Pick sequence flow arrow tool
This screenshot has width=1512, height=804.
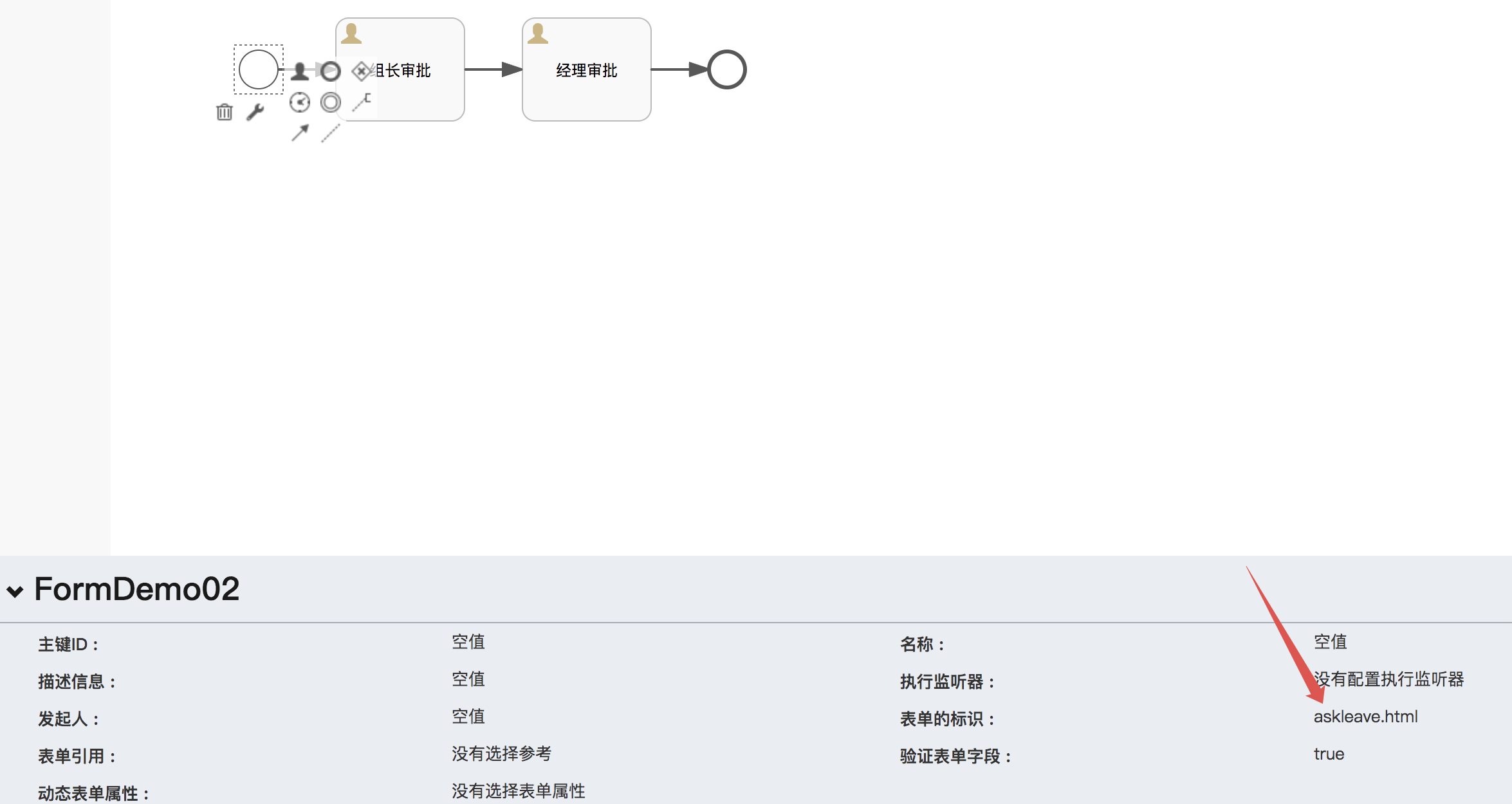(300, 133)
